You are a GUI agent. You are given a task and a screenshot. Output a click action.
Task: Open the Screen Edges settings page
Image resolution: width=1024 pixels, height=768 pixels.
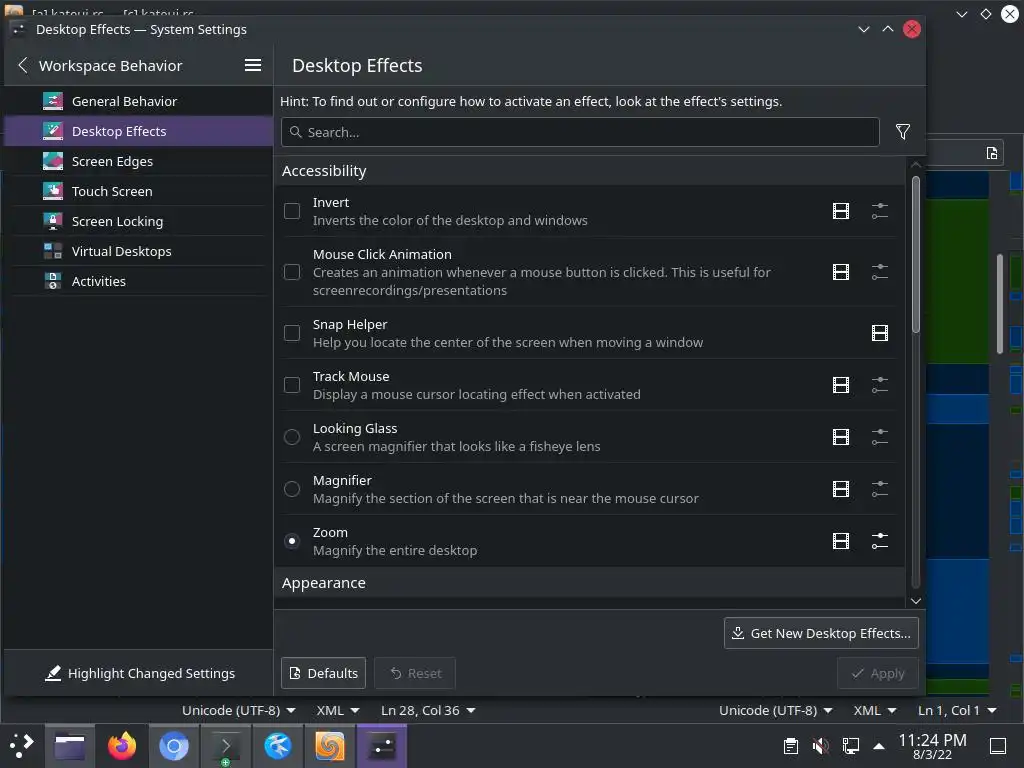point(138,161)
